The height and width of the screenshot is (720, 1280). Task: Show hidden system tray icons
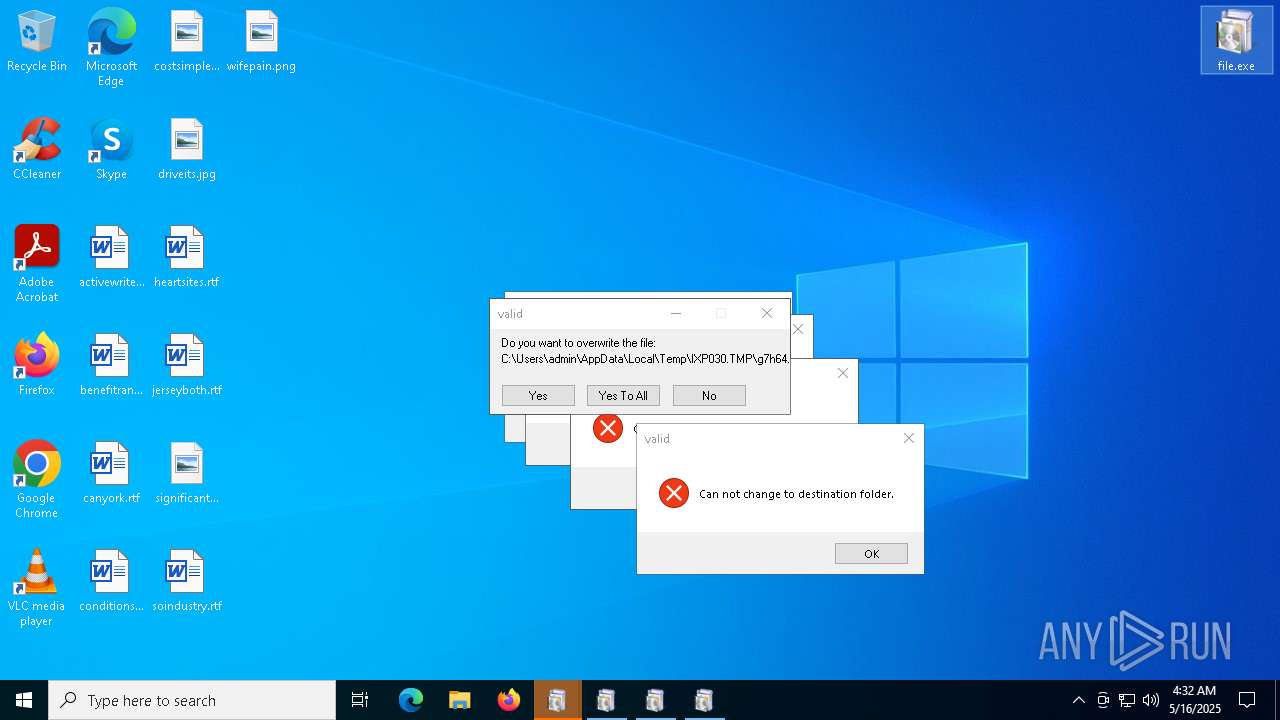point(1078,700)
